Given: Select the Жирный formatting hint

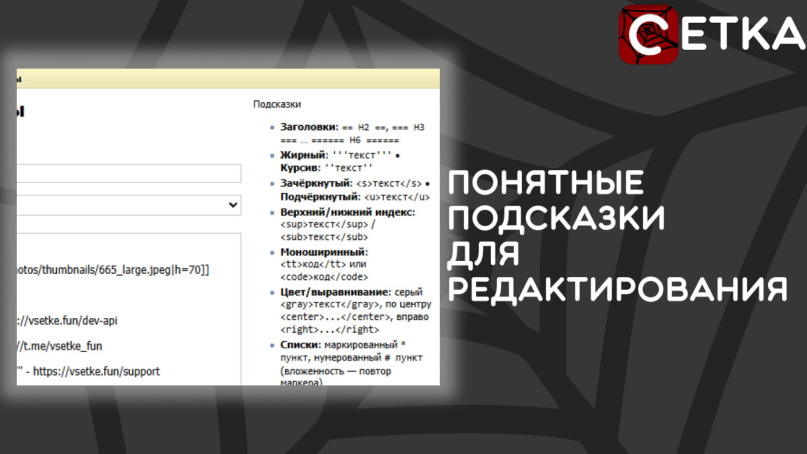Looking at the screenshot, I should point(304,156).
